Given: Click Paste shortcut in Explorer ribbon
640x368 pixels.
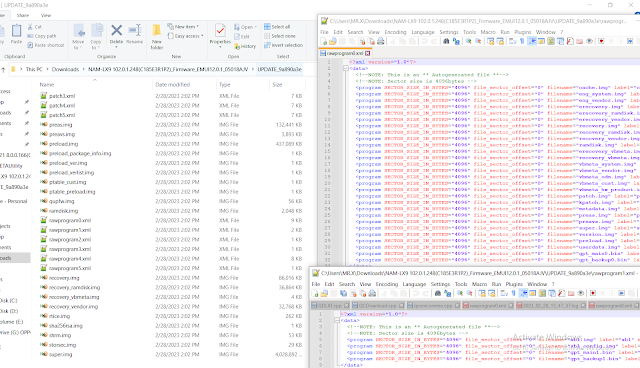Looking at the screenshot, I should [x=46, y=45].
